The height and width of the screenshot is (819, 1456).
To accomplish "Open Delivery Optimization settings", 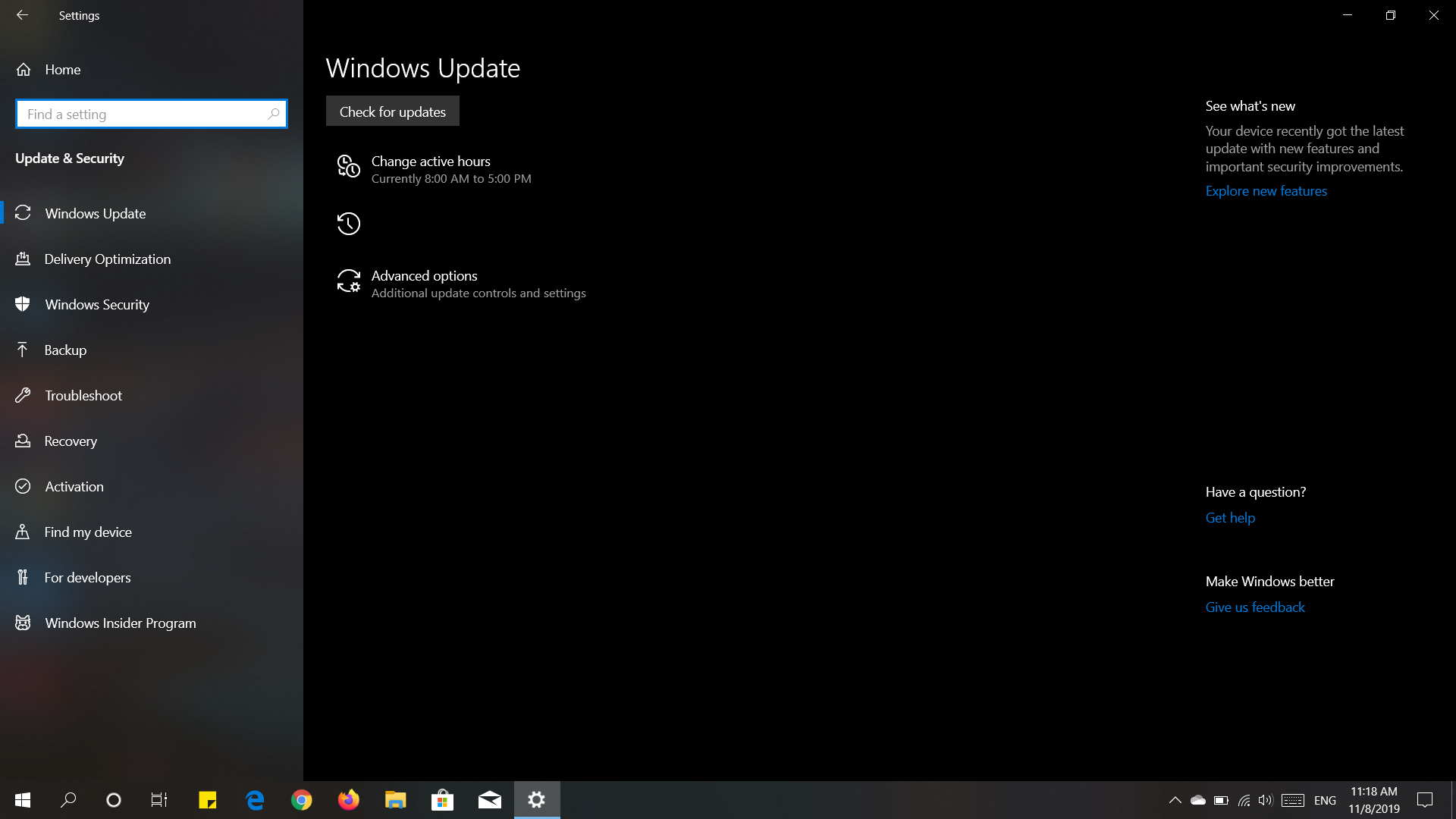I will [152, 259].
